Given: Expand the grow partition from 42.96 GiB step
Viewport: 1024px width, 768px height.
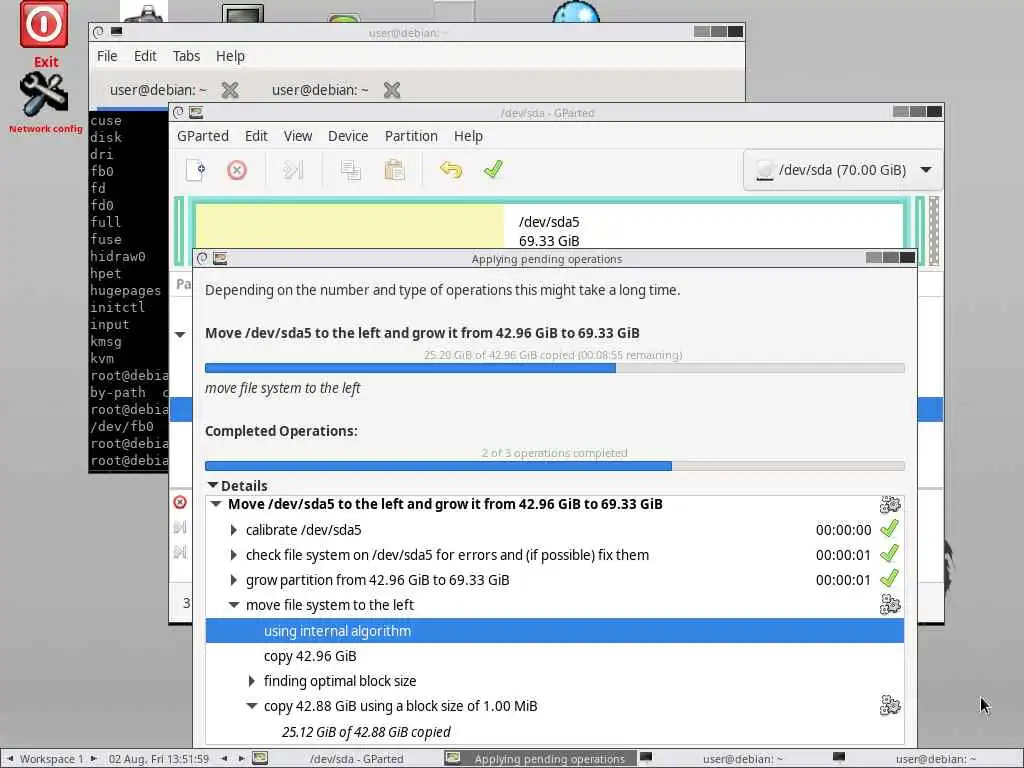Looking at the screenshot, I should (234, 580).
